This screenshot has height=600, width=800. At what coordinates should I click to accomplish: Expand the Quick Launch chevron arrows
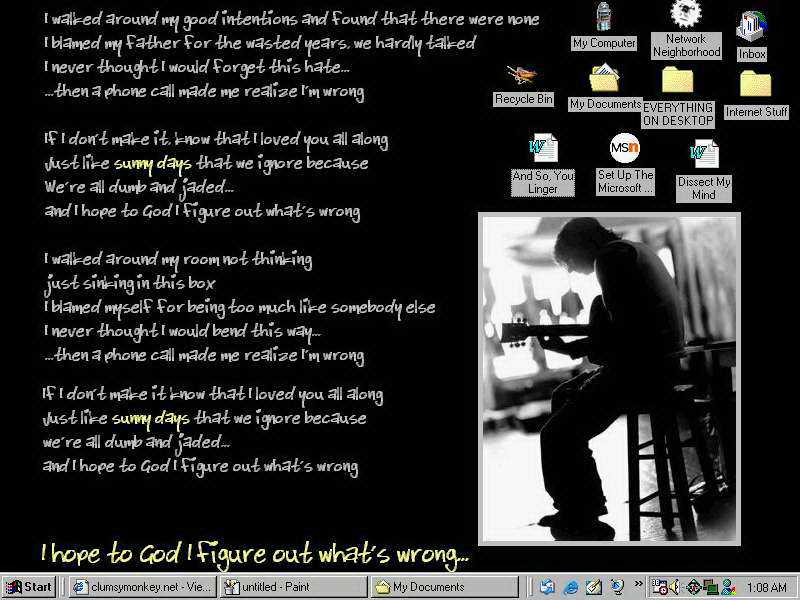pyautogui.click(x=638, y=585)
